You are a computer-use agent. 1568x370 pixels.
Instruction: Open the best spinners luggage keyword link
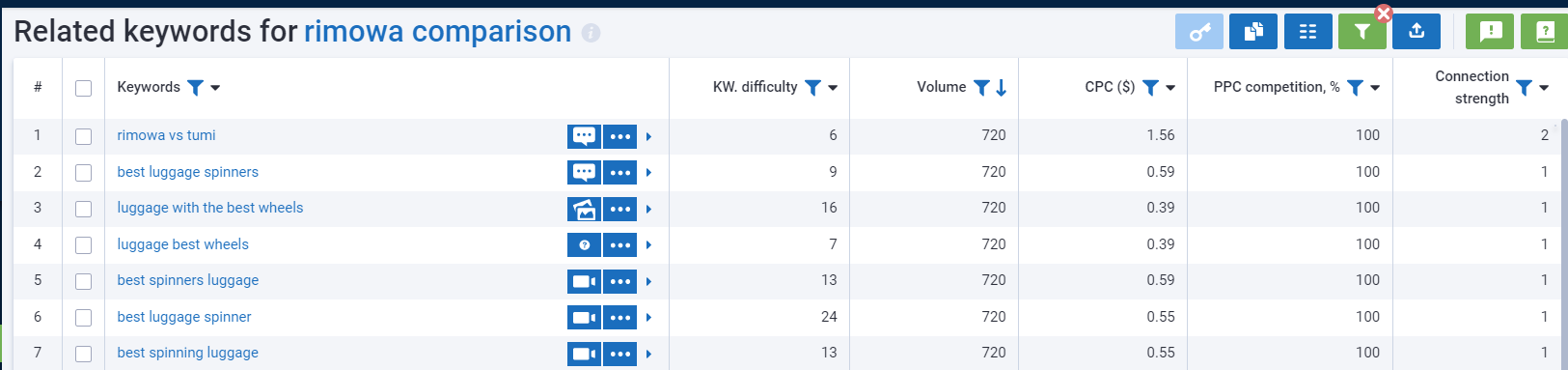pyautogui.click(x=188, y=280)
